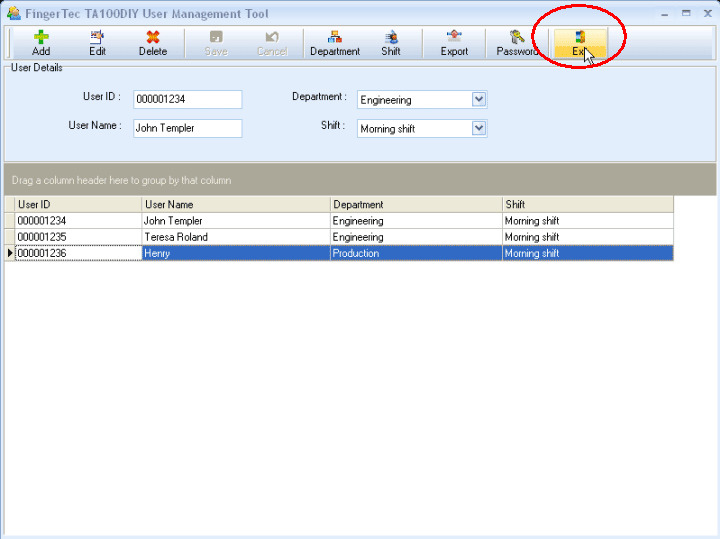Click the row selector for 000001234 row
The height and width of the screenshot is (539, 720).
tap(10, 221)
